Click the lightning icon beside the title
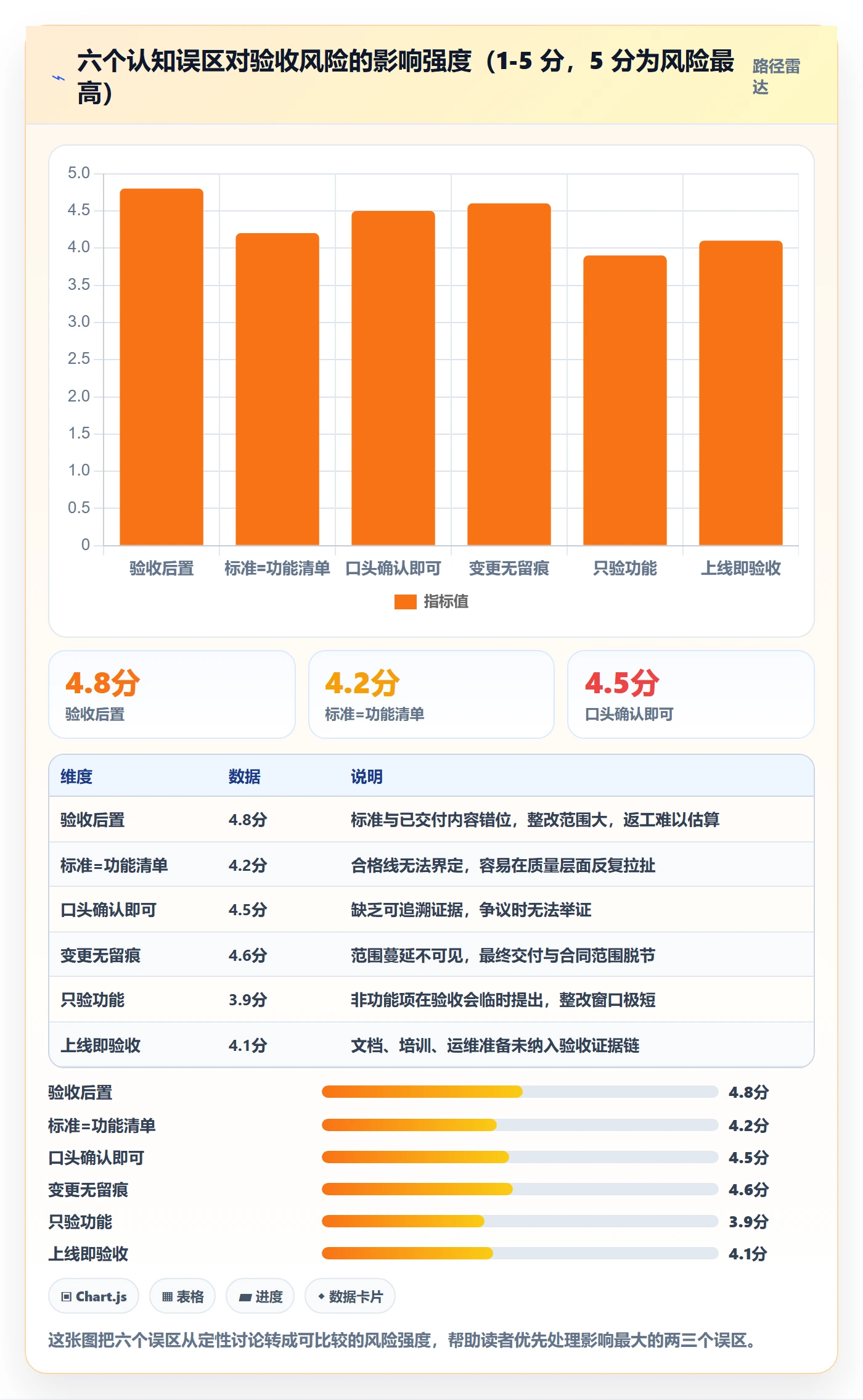Image resolution: width=863 pixels, height=1400 pixels. coord(58,78)
